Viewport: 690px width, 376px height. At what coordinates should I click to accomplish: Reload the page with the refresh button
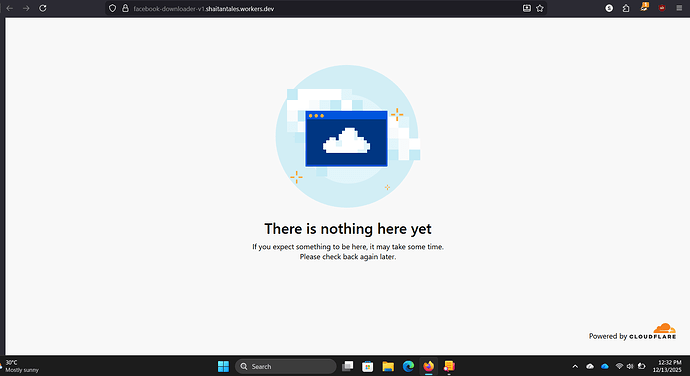pyautogui.click(x=43, y=8)
